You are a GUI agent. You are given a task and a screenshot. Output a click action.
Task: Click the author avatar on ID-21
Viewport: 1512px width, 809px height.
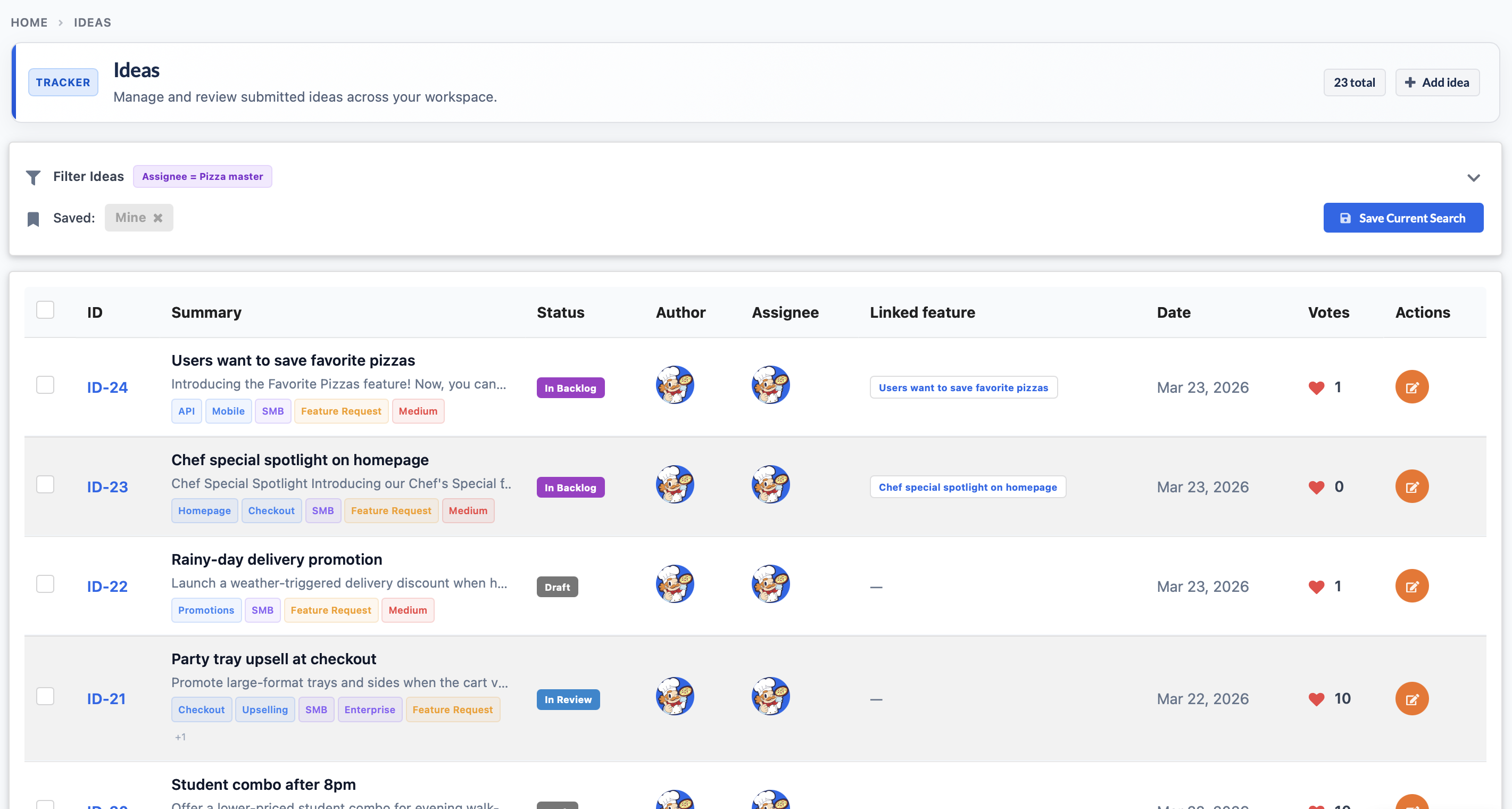click(675, 697)
